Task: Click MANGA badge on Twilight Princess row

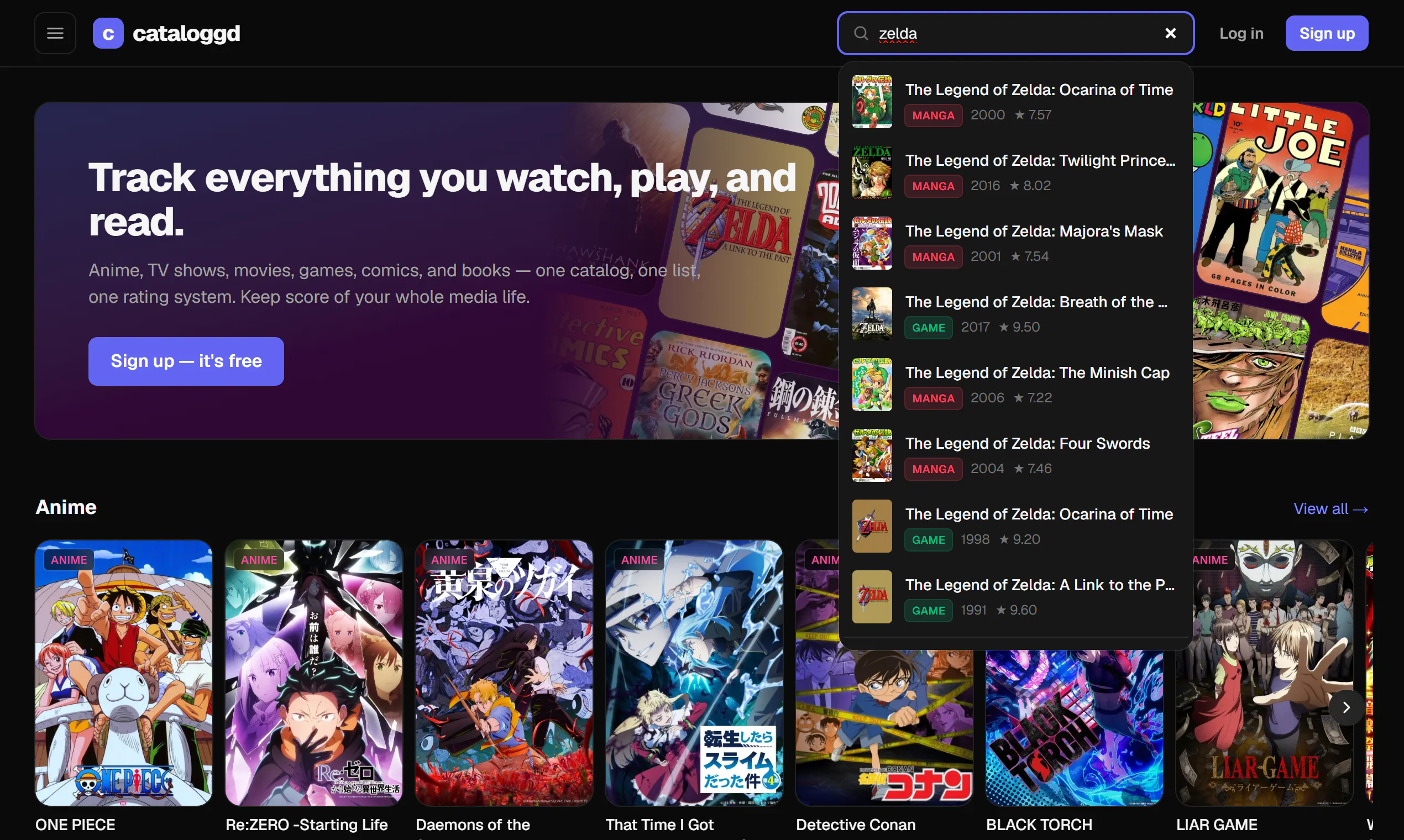Action: tap(933, 186)
